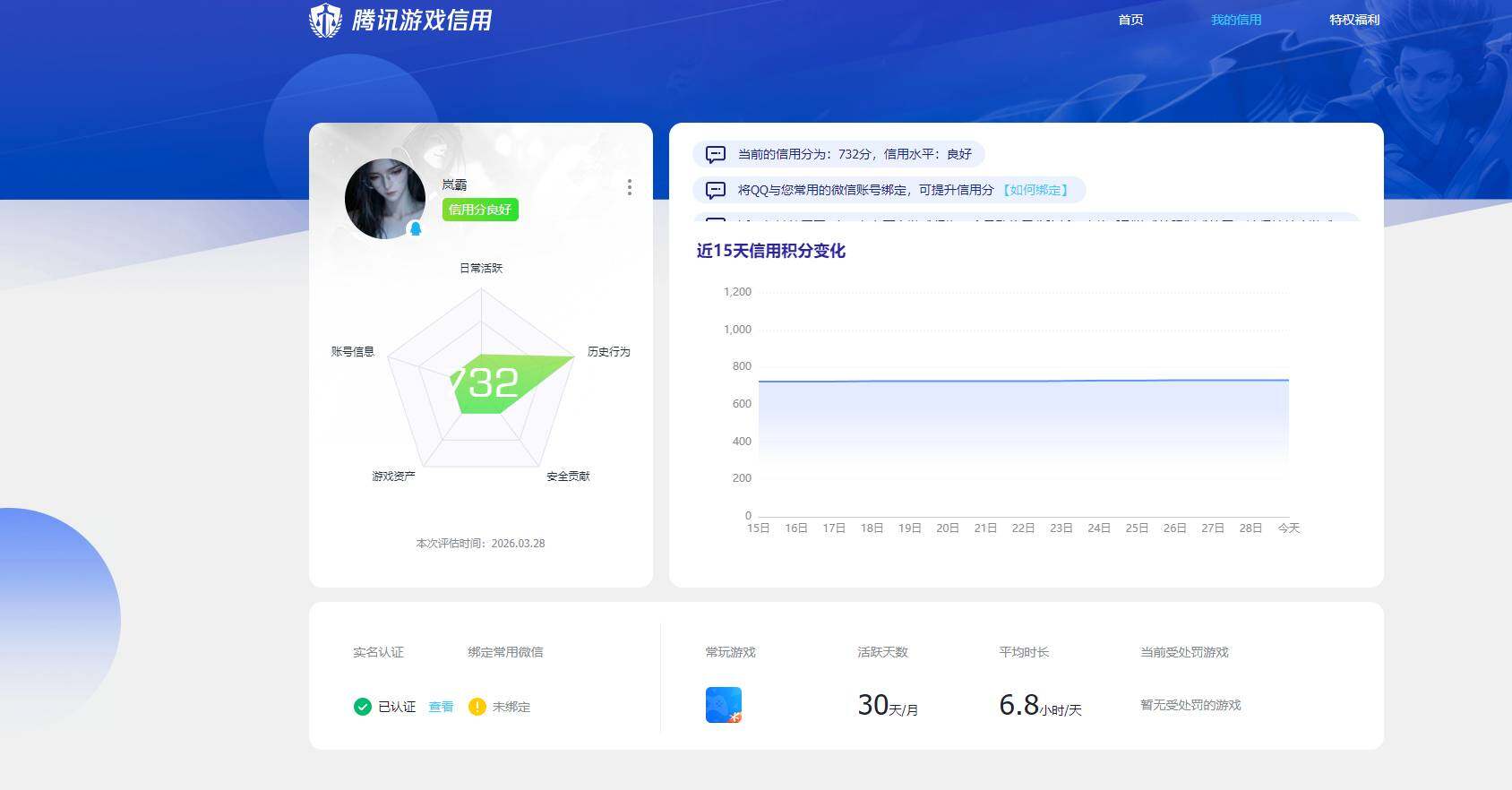
Task: Open the three-dot menu on the profile card
Action: pos(630,186)
